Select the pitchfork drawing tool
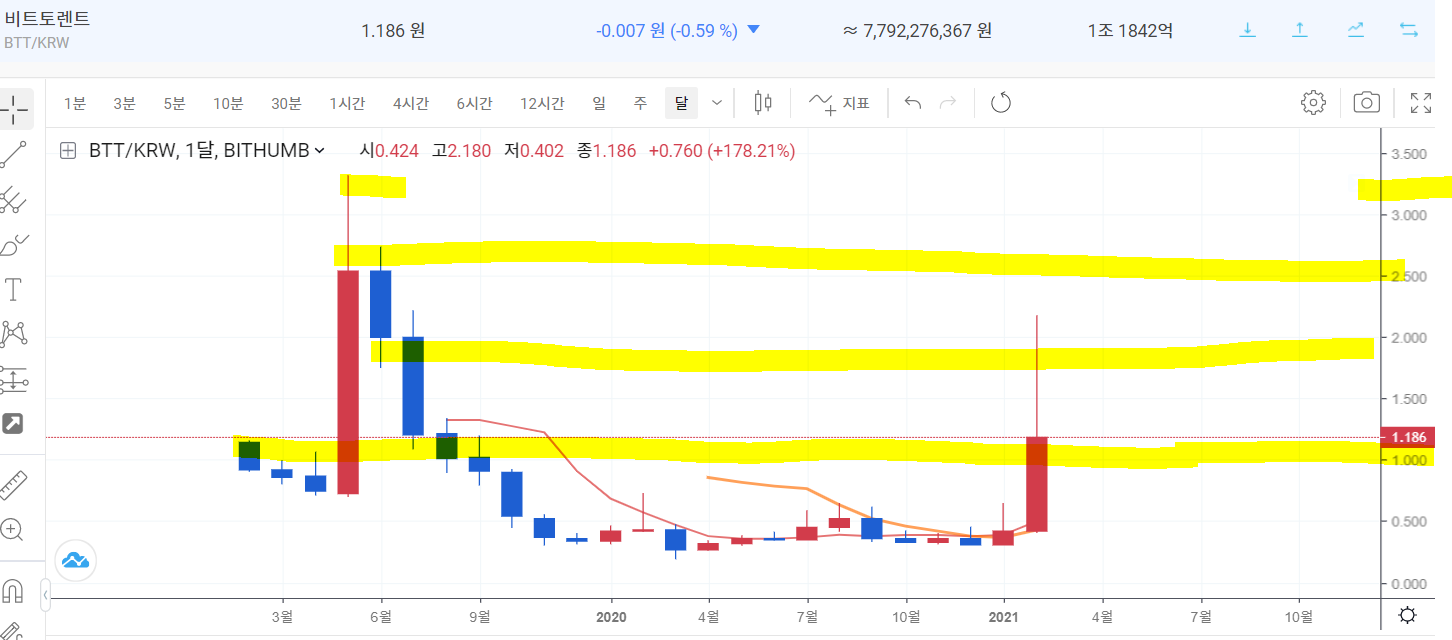 coord(15,199)
